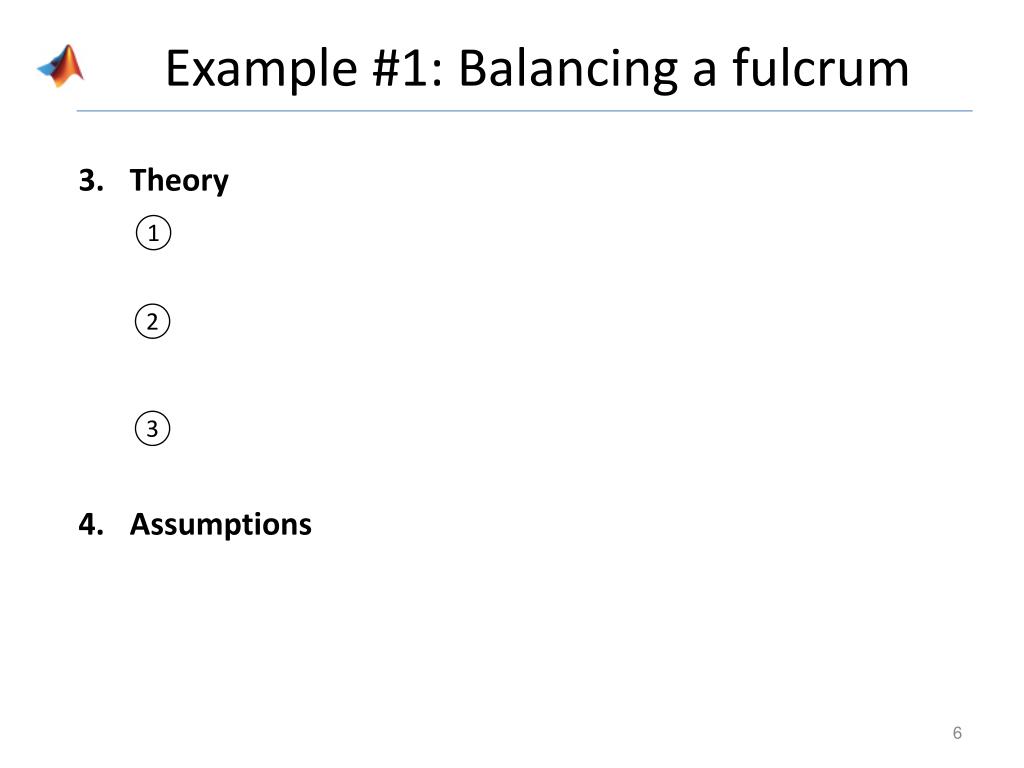Click empty space right of circled 3
Image resolution: width=1024 pixels, height=768 pixels.
tap(522, 428)
